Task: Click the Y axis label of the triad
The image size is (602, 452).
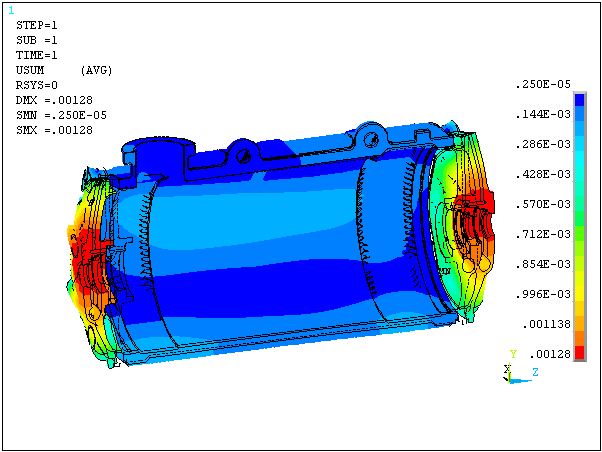Action: click(x=512, y=354)
